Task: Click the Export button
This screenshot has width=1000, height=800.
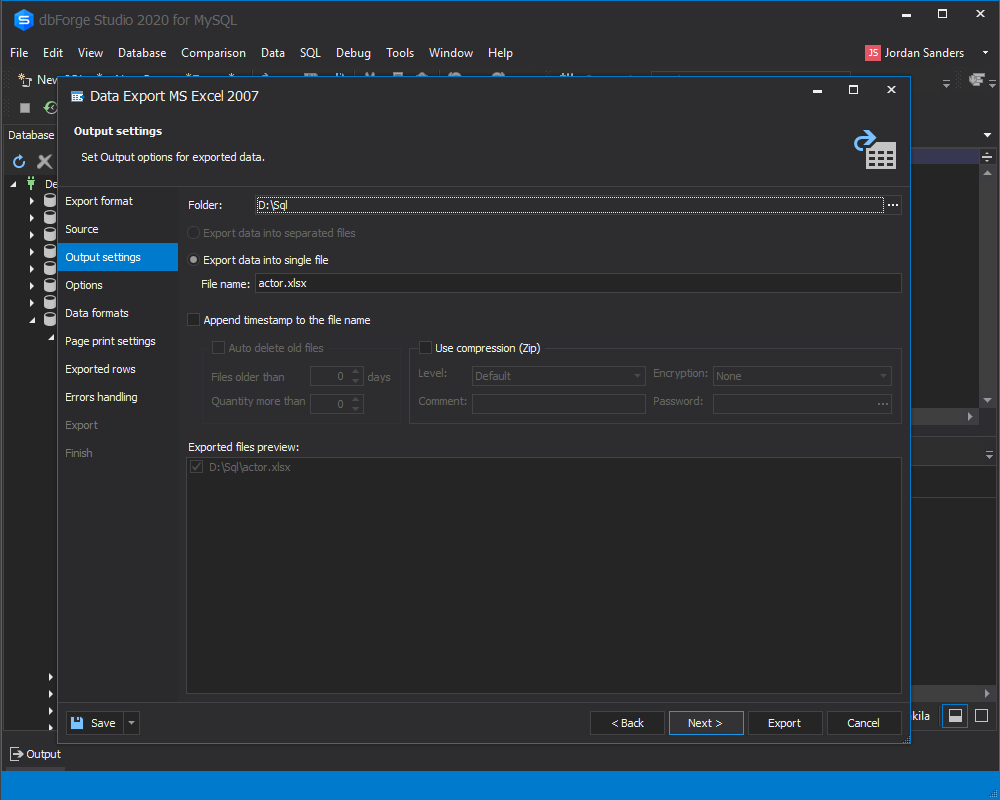Action: pos(784,723)
